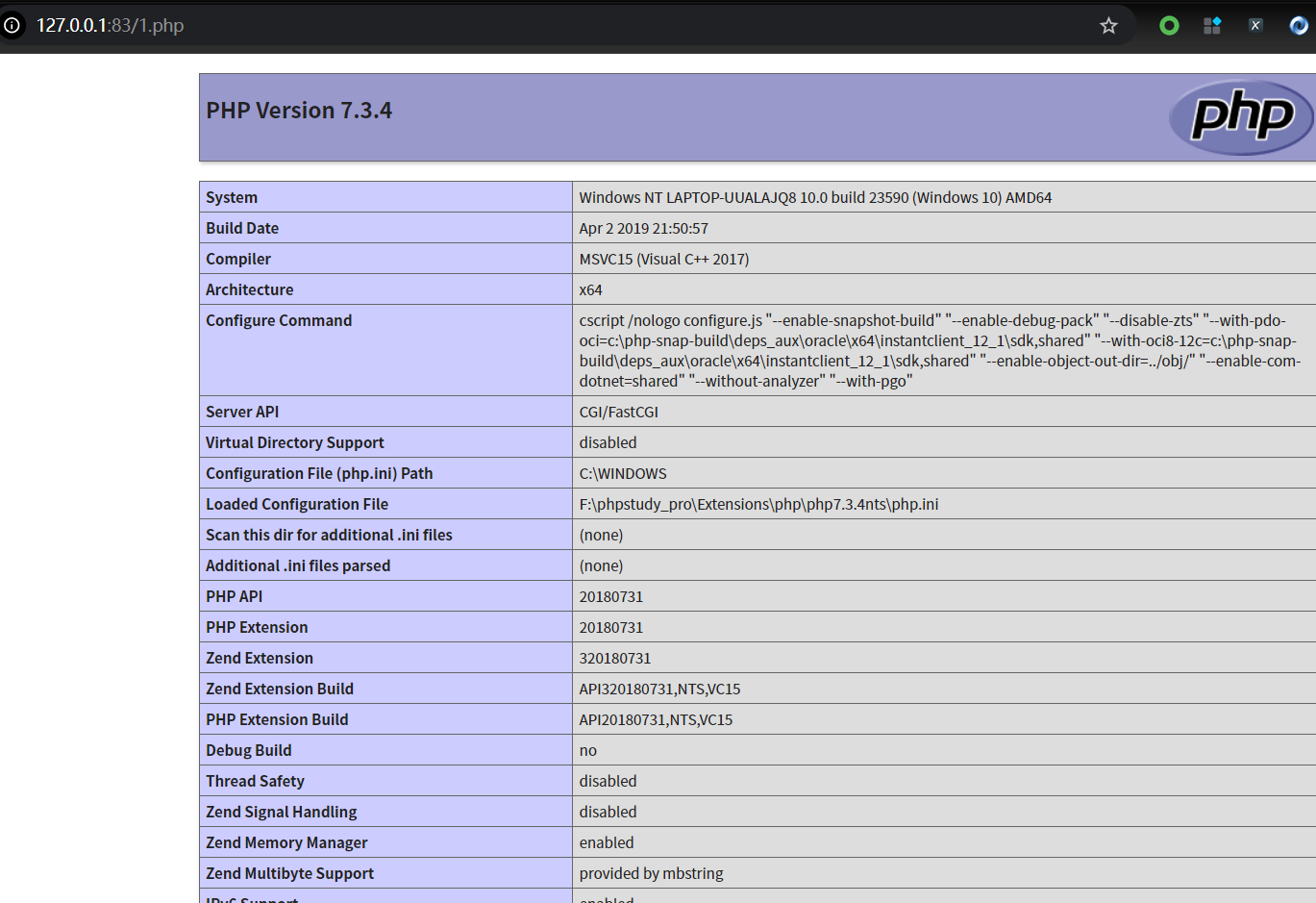Screen dimensions: 1316x903
Task: Click Additional .ini files parsed label
Action: [x=298, y=565]
